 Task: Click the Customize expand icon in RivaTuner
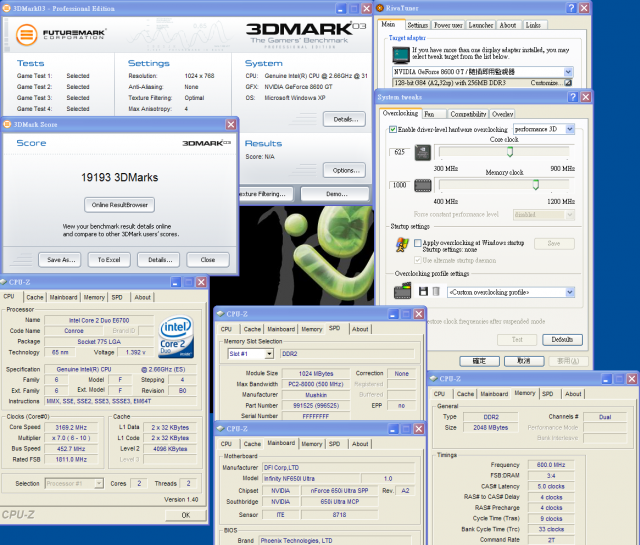tap(568, 83)
